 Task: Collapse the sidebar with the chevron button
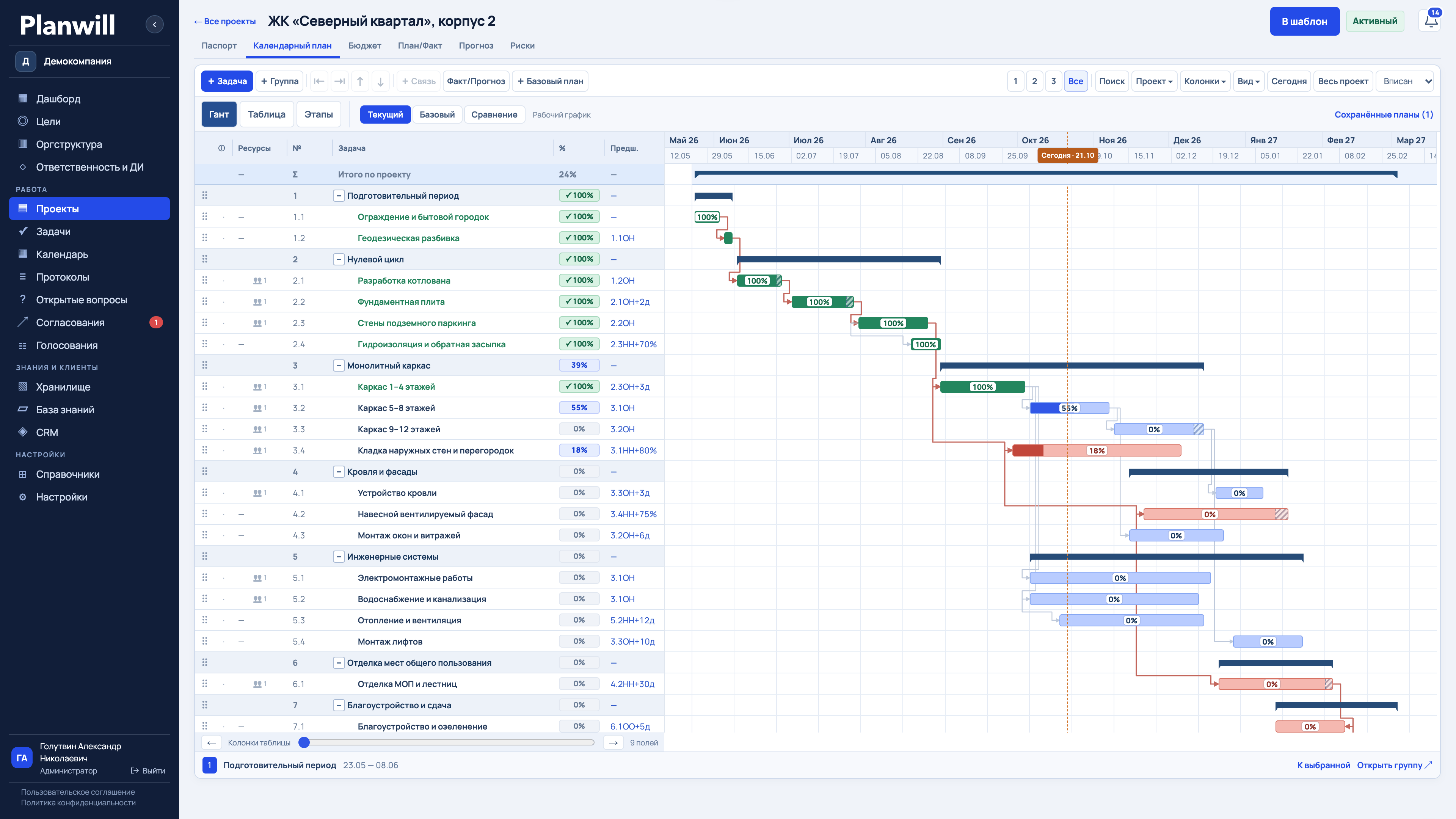(154, 24)
